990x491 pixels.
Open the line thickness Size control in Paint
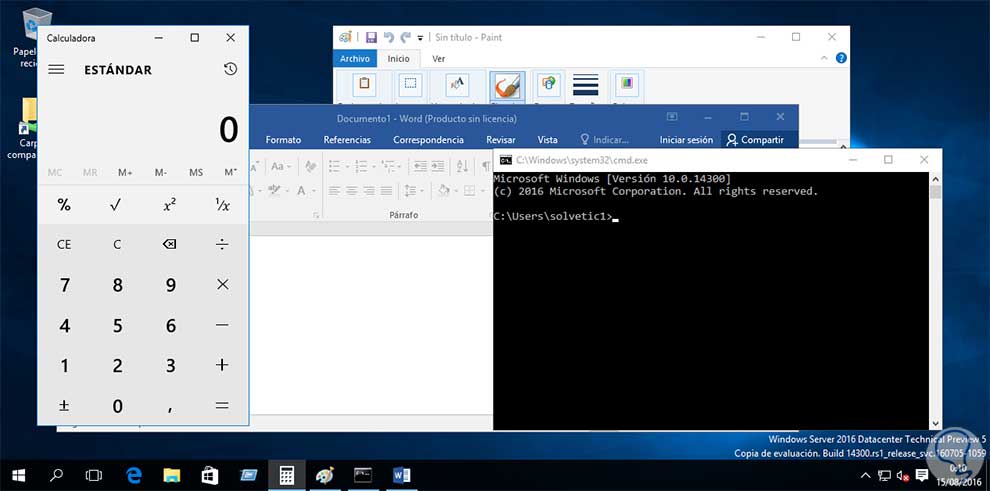pos(585,84)
